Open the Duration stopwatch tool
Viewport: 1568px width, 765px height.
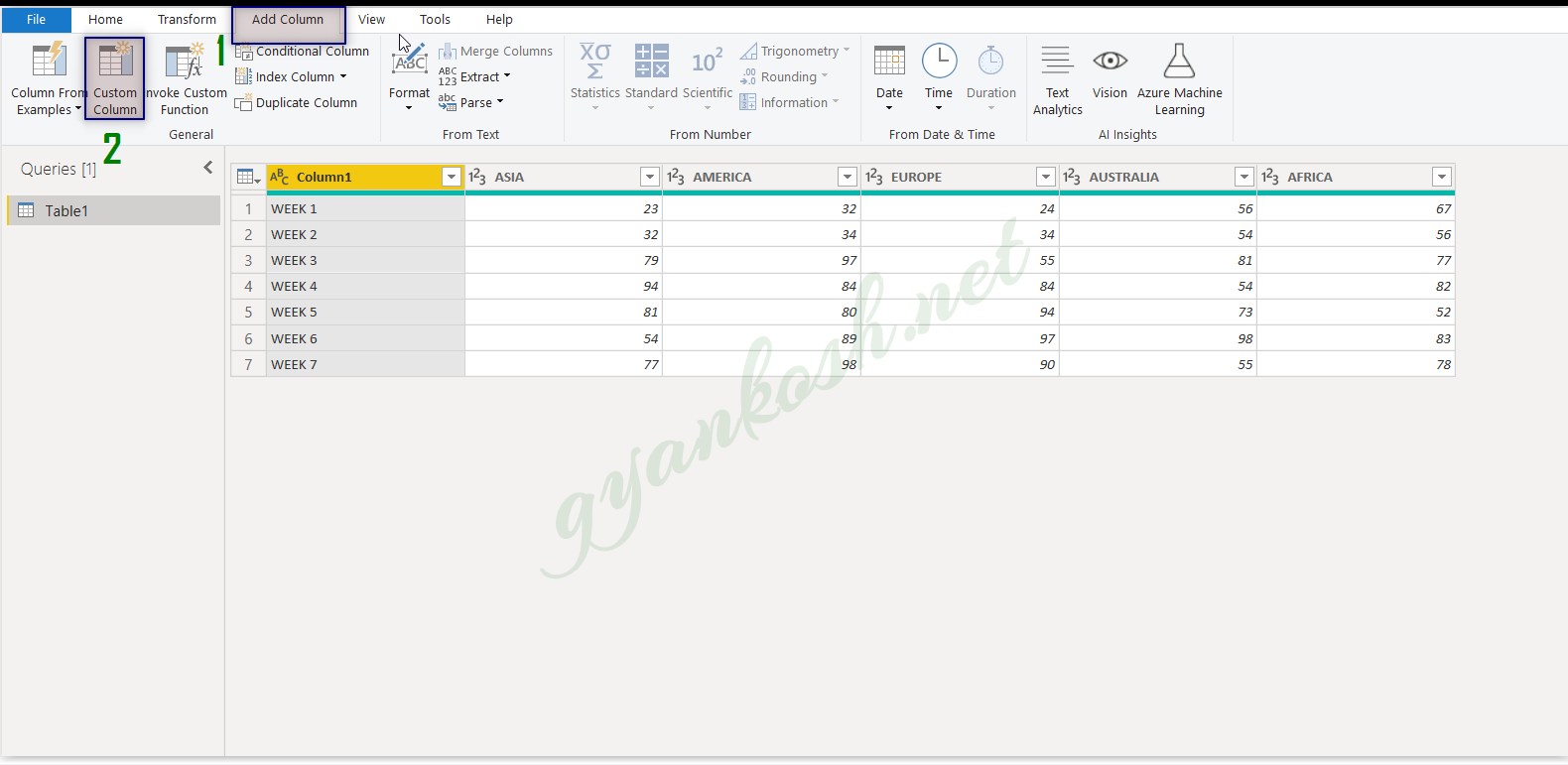tap(991, 76)
